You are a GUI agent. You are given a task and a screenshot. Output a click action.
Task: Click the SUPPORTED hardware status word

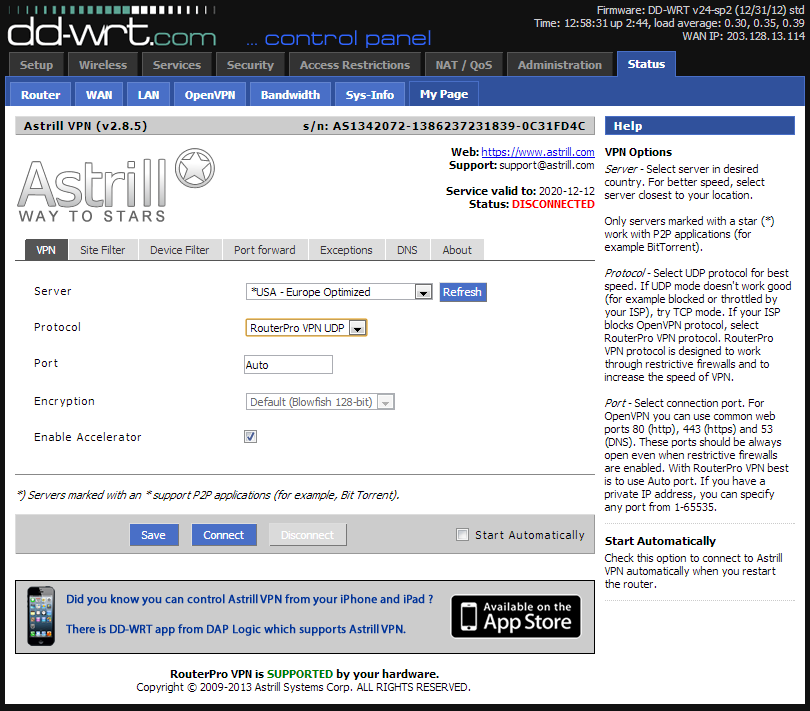coord(300,674)
